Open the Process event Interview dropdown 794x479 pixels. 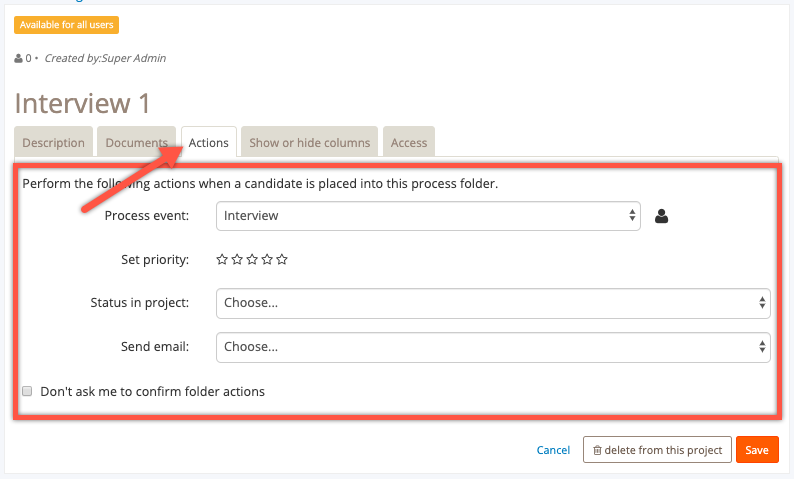(428, 216)
